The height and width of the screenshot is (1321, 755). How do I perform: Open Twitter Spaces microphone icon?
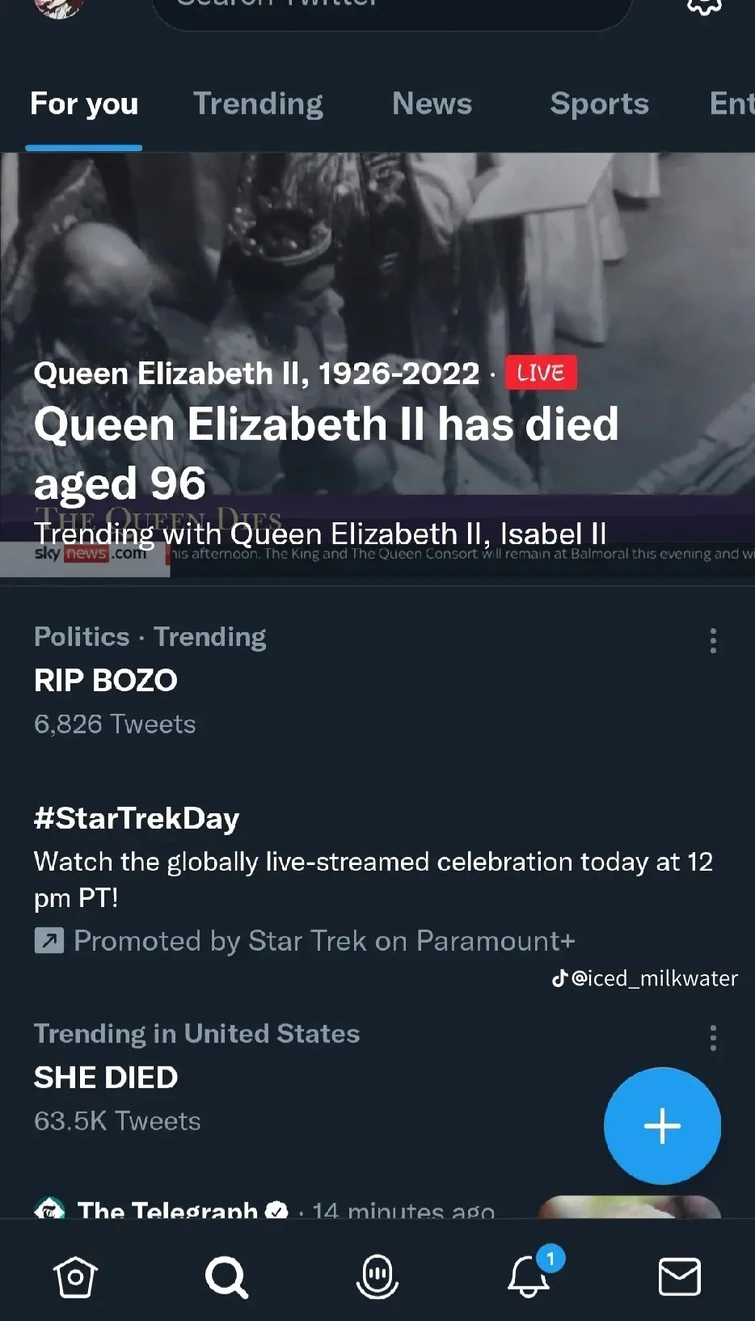(377, 1276)
